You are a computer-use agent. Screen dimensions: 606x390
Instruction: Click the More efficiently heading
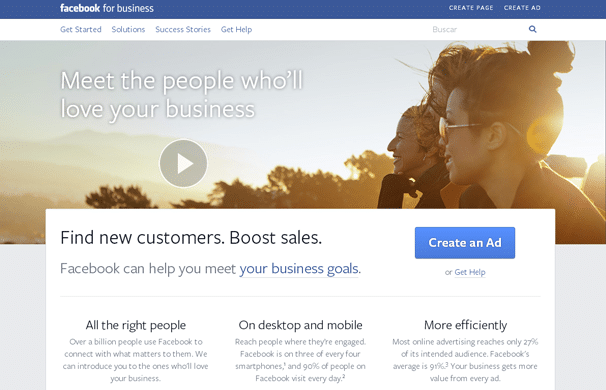coord(465,325)
